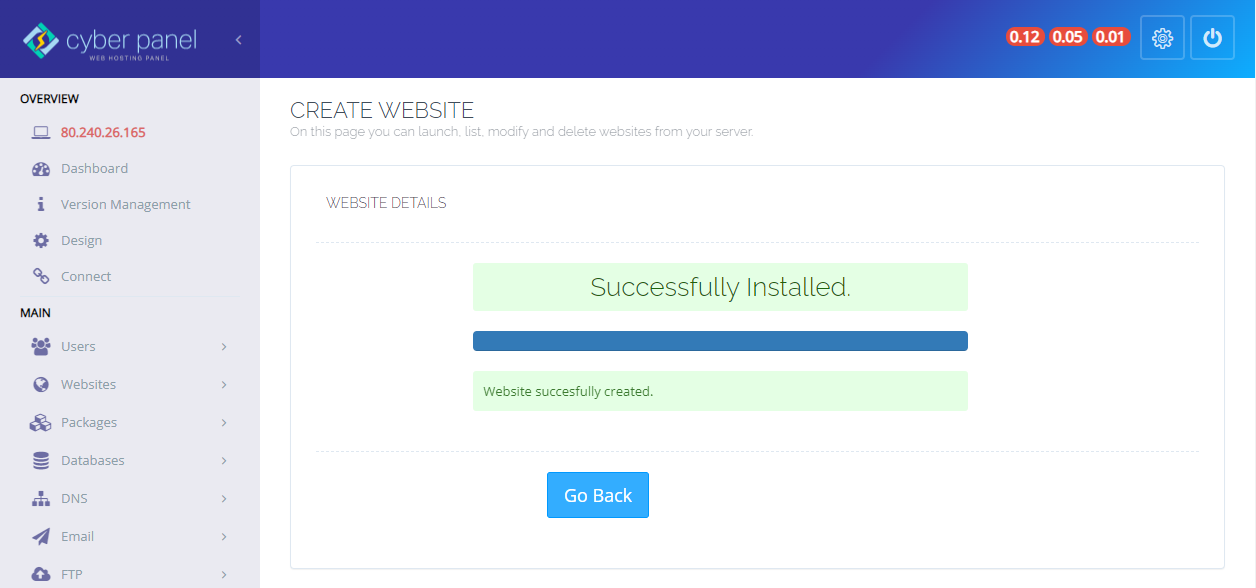Expand the Packages submenu arrow
The image size is (1256, 588).
pos(224,423)
